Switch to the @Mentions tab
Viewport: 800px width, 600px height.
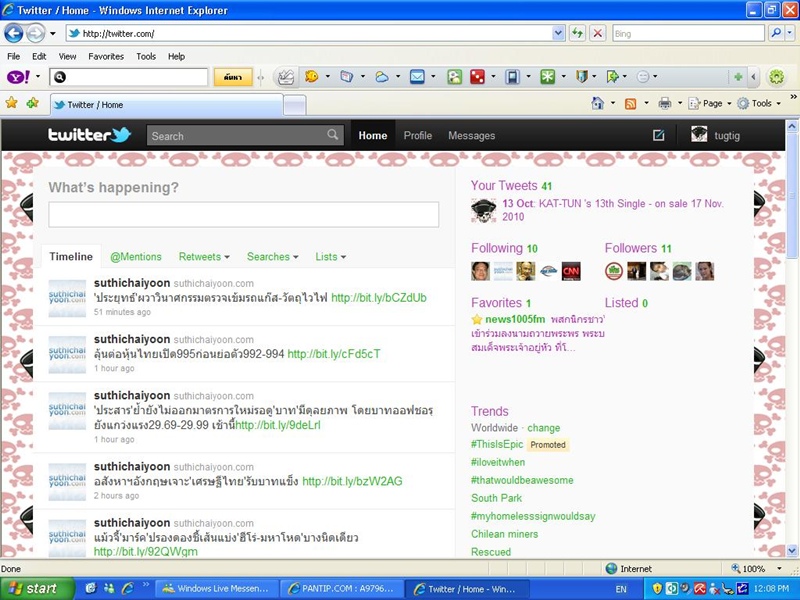point(136,257)
